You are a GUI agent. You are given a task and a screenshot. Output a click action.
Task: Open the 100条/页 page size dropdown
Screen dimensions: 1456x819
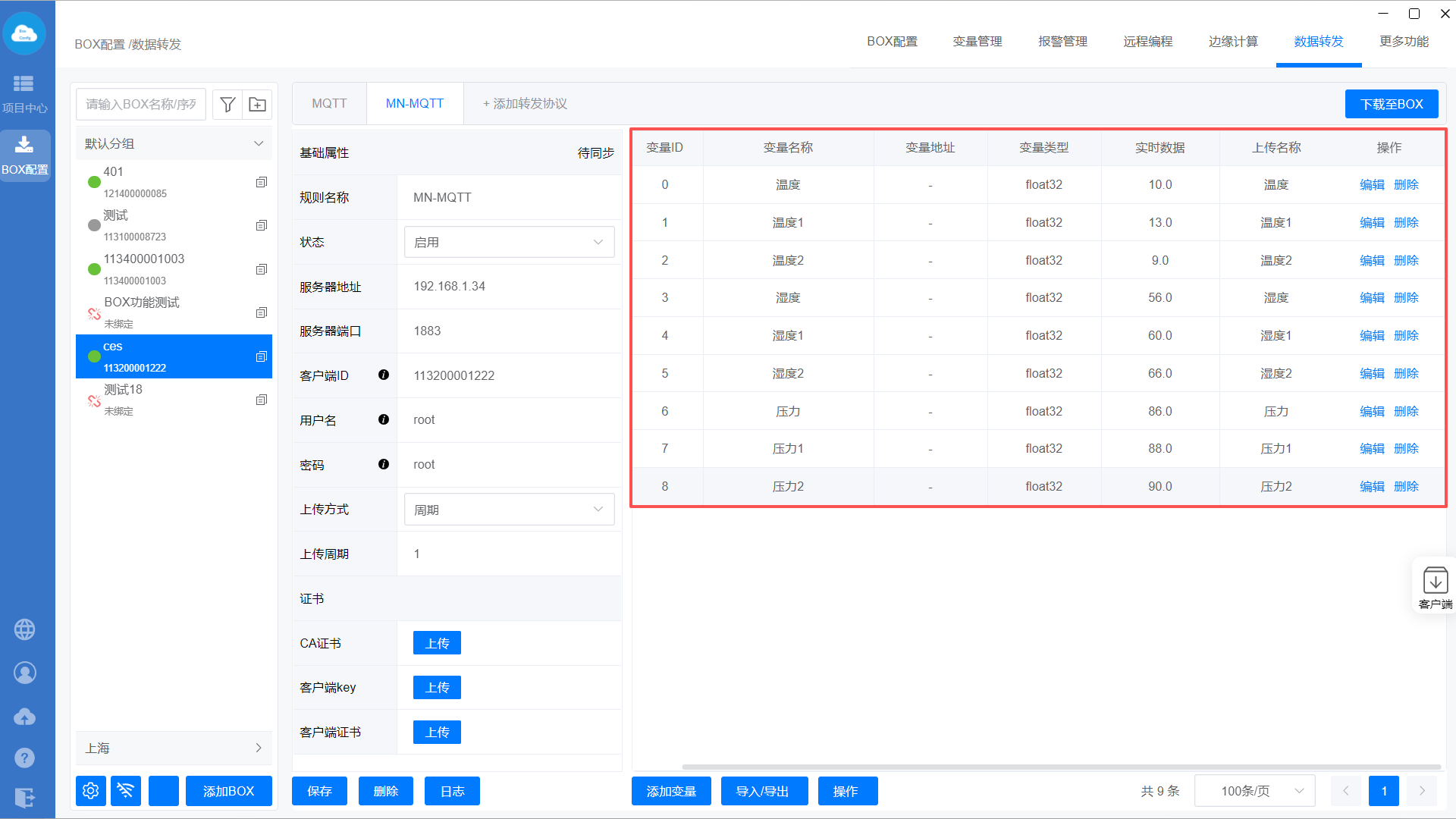point(1254,791)
